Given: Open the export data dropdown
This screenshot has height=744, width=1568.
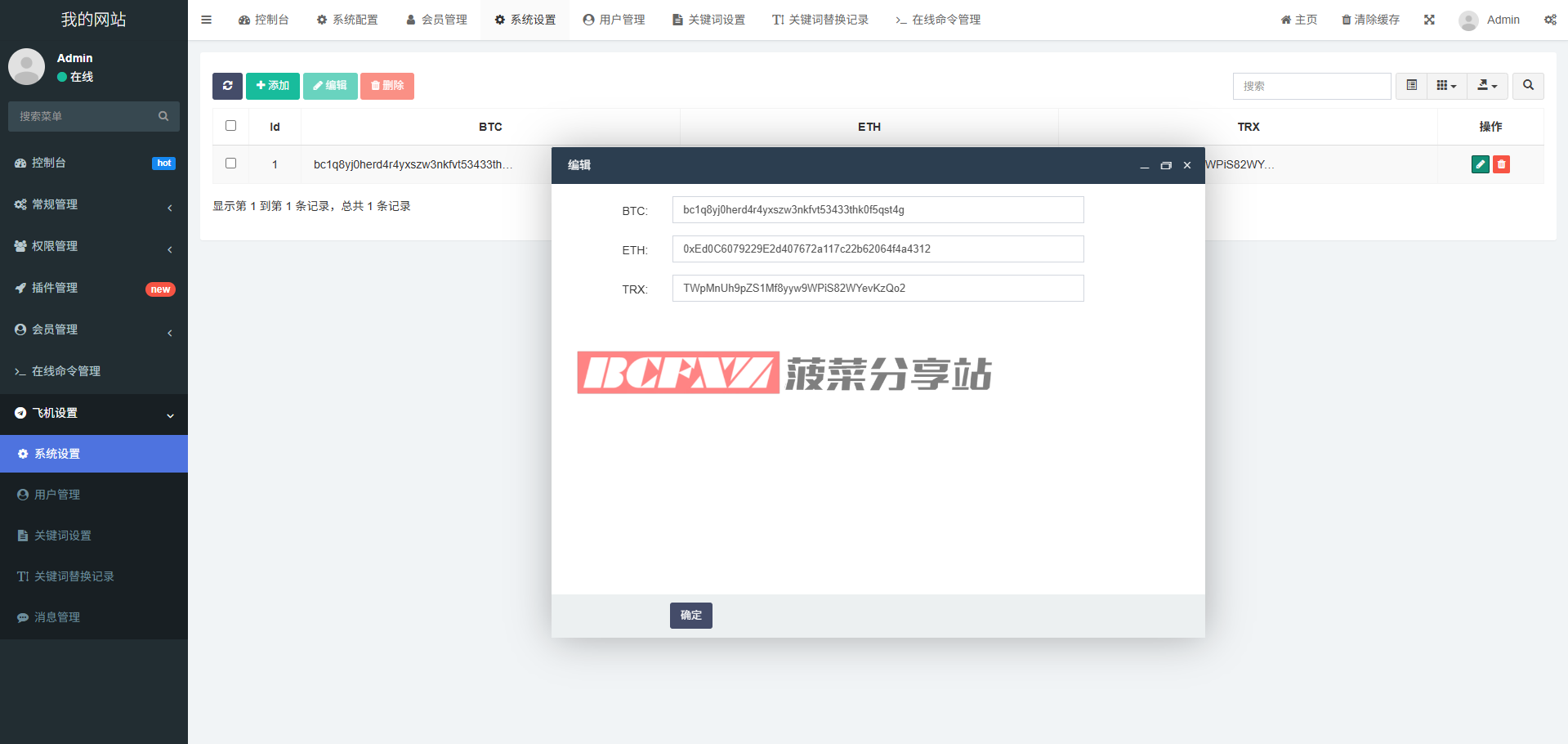Looking at the screenshot, I should [x=1487, y=86].
